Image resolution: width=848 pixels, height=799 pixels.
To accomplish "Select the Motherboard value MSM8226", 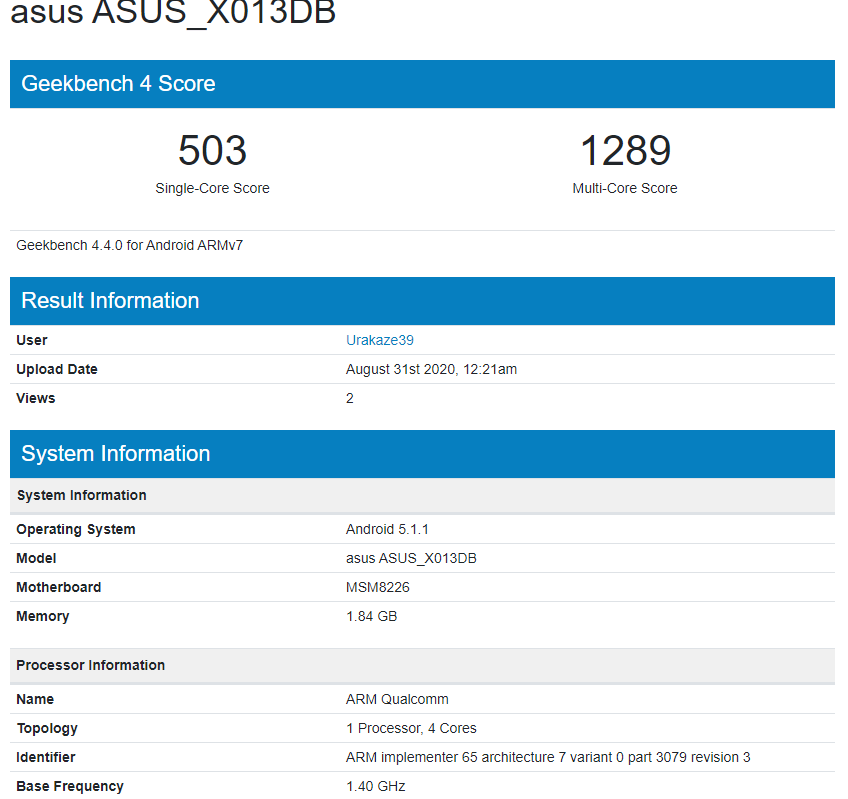I will [x=378, y=587].
